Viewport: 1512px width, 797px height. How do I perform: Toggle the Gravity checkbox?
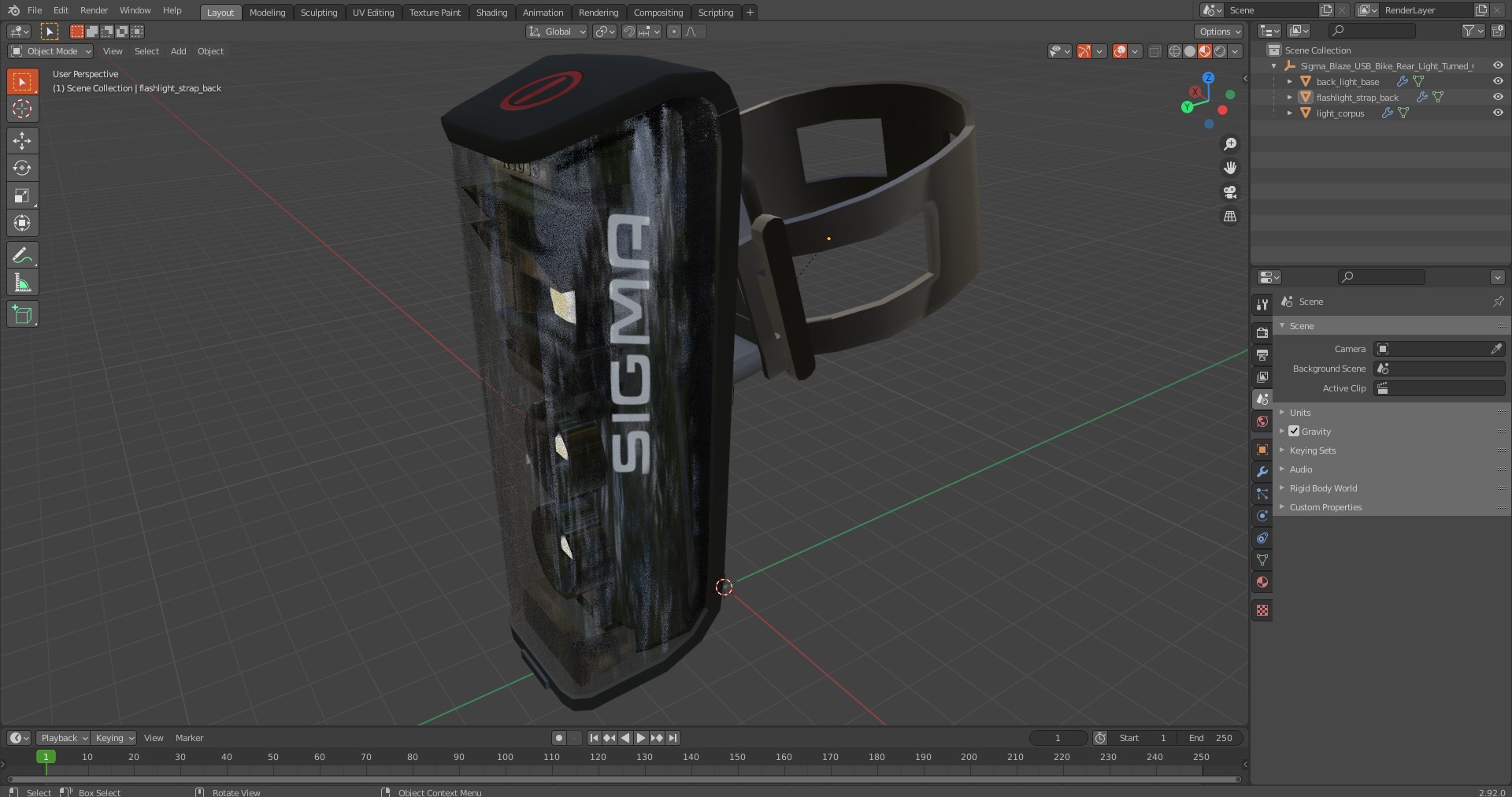click(x=1294, y=431)
